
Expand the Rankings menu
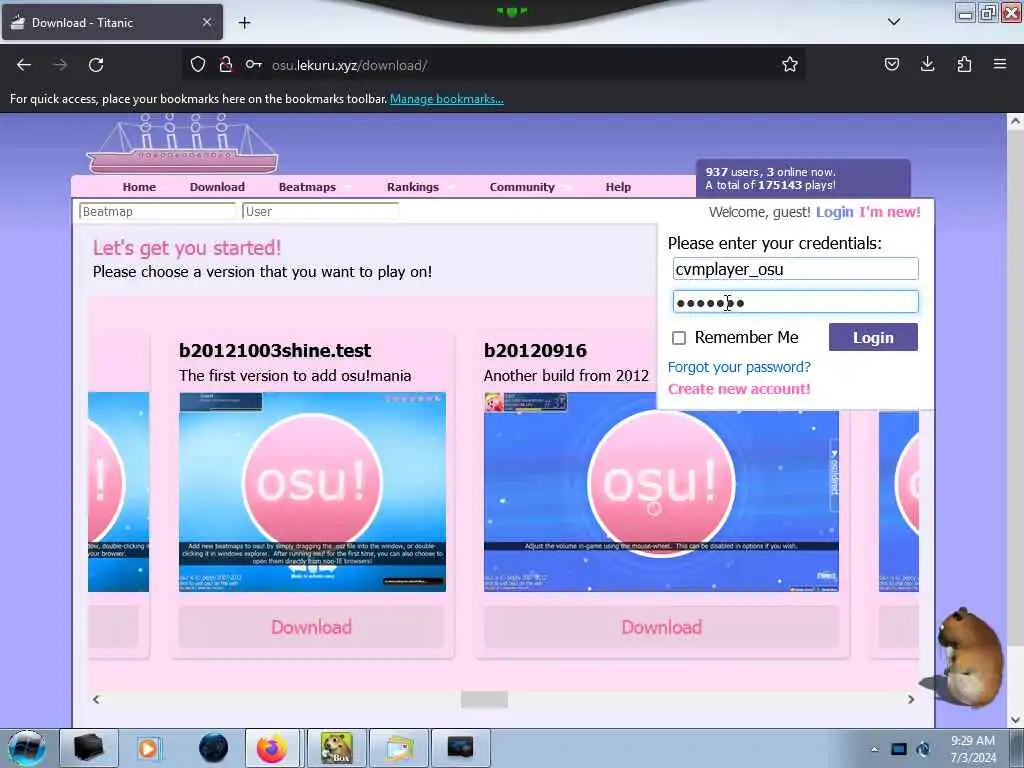[x=413, y=187]
